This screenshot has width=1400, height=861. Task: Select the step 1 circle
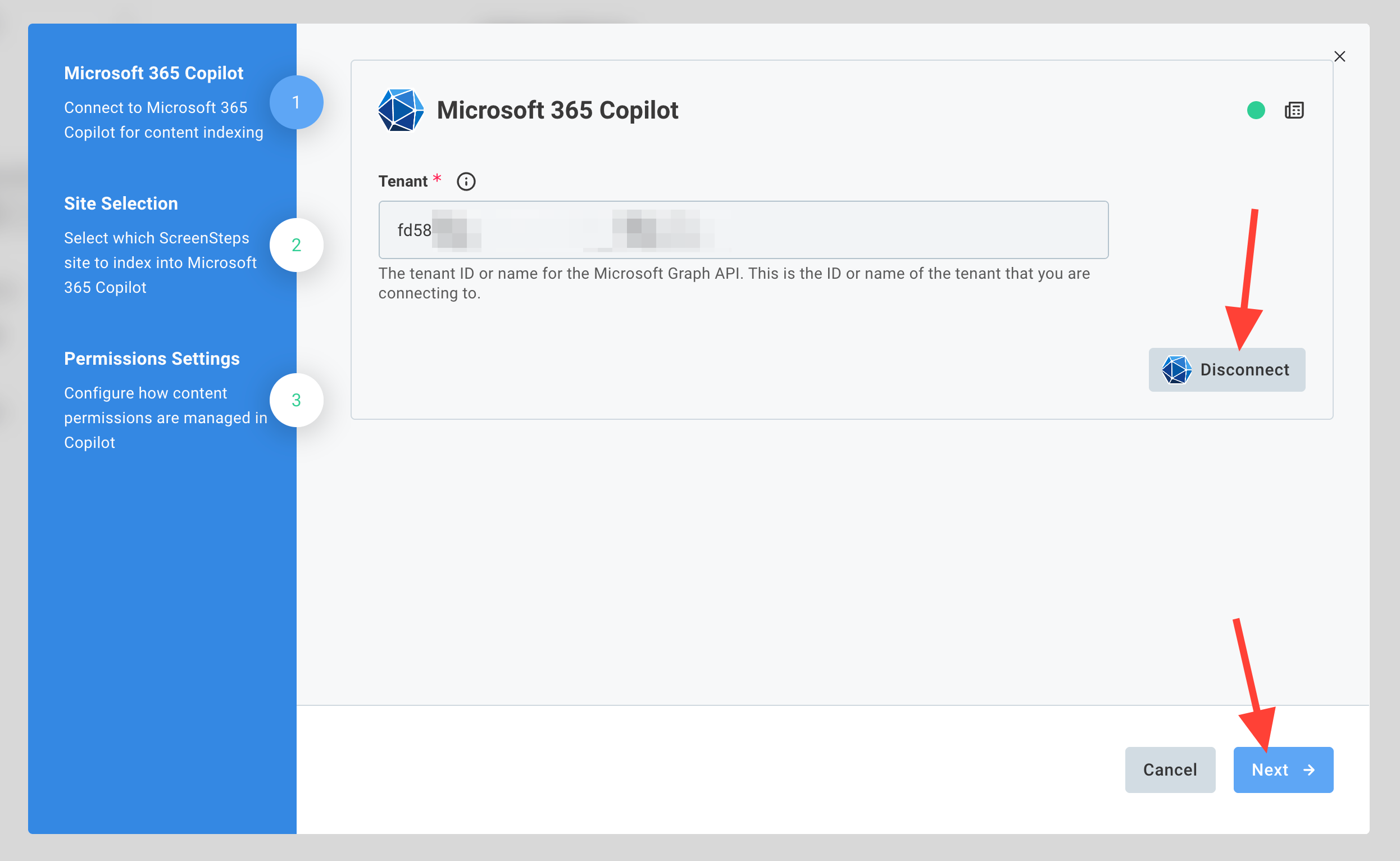296,102
